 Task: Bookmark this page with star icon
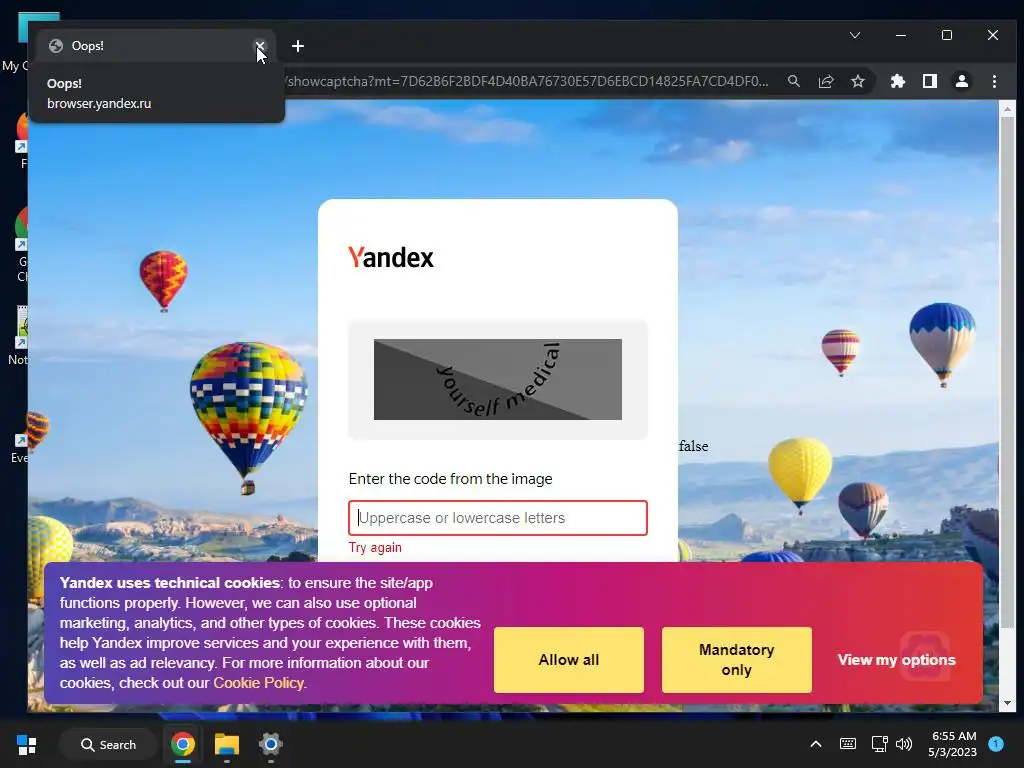point(857,81)
